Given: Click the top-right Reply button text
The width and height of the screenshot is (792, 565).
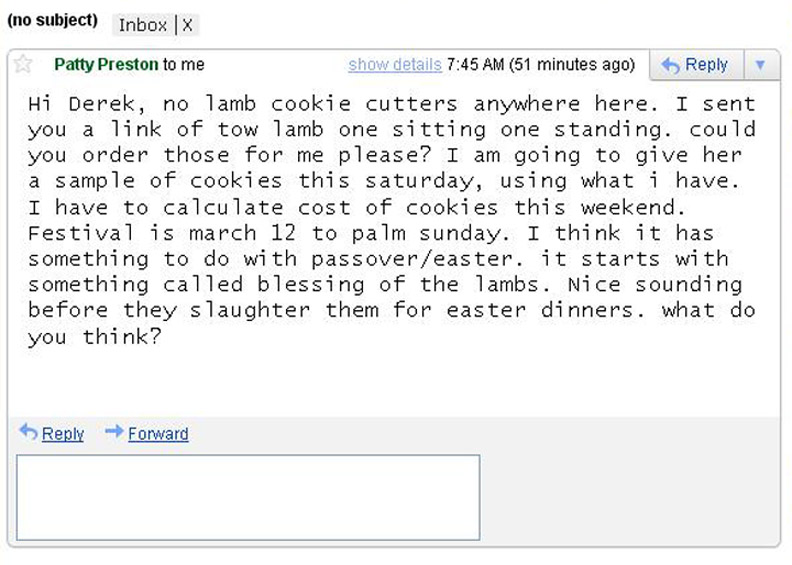Looking at the screenshot, I should [706, 65].
